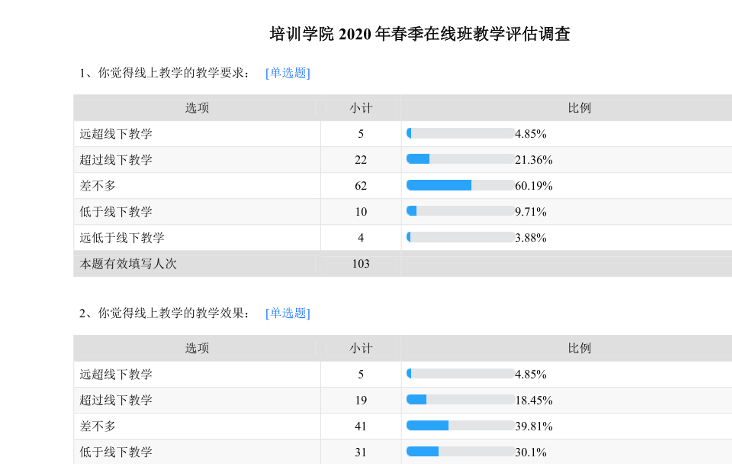Click the 30.1% progress bar in question 2
This screenshot has height=464, width=732.
tap(460, 452)
